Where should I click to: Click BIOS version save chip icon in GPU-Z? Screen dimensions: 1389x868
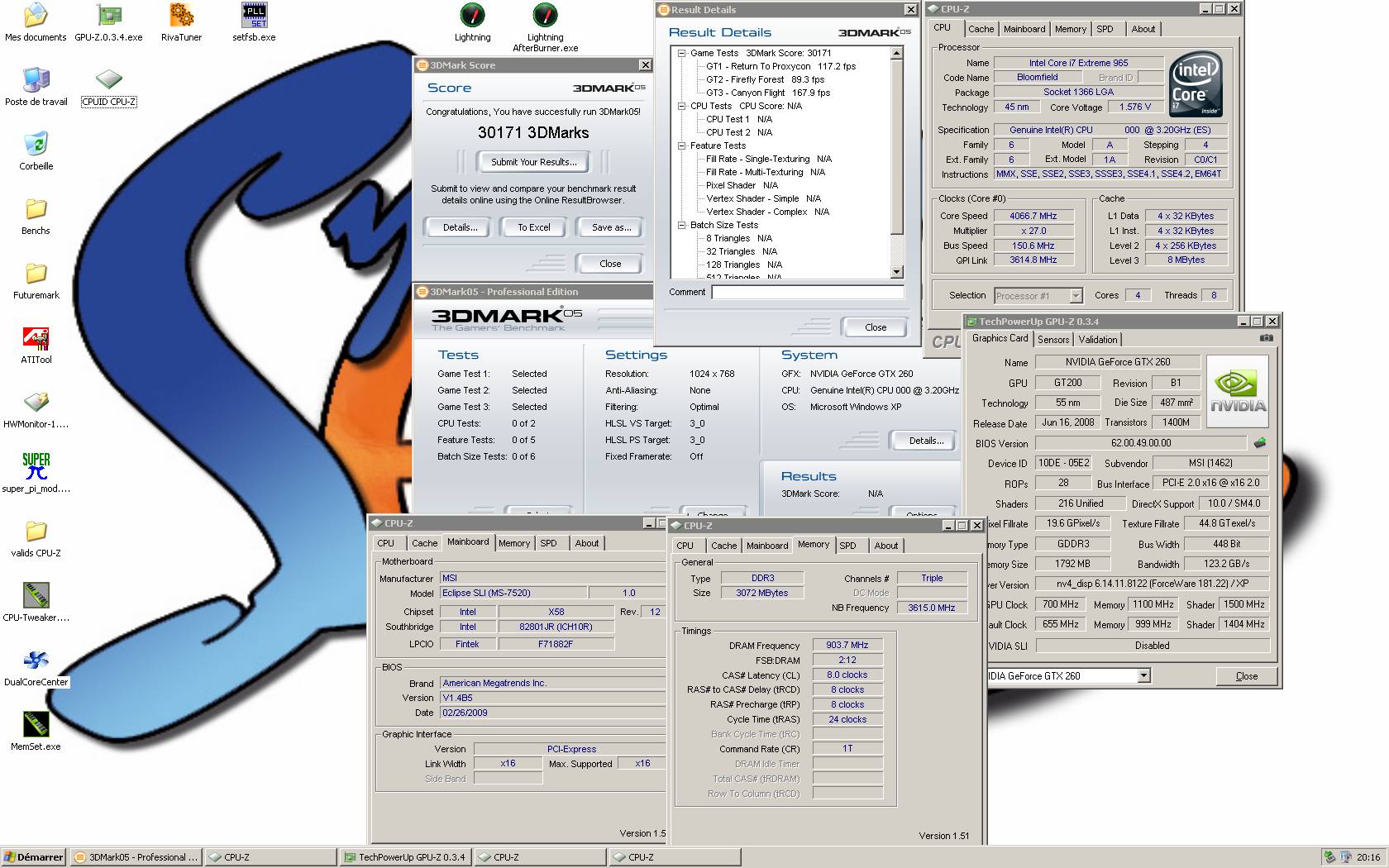click(x=1260, y=443)
